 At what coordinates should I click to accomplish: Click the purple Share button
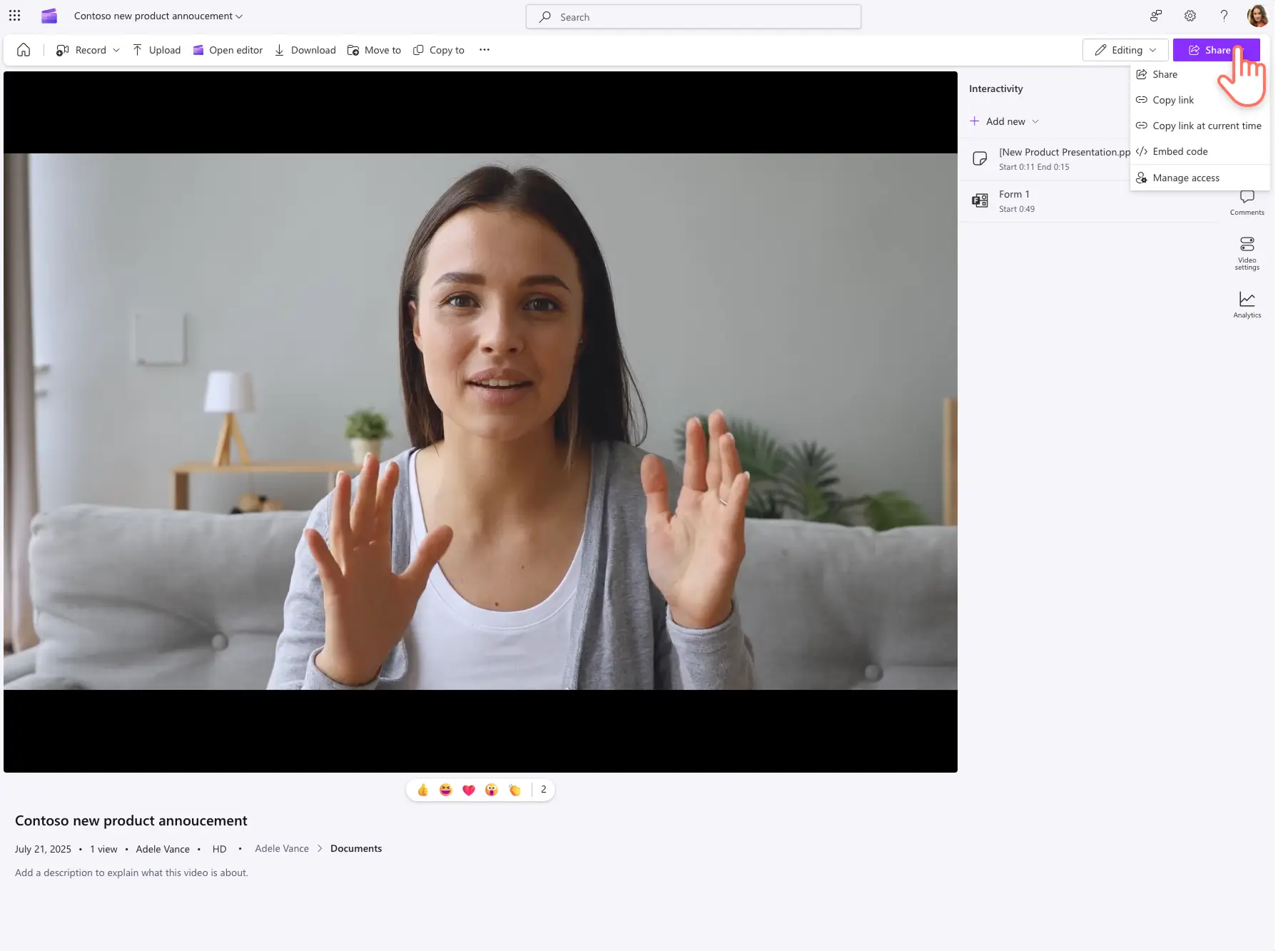[1216, 50]
